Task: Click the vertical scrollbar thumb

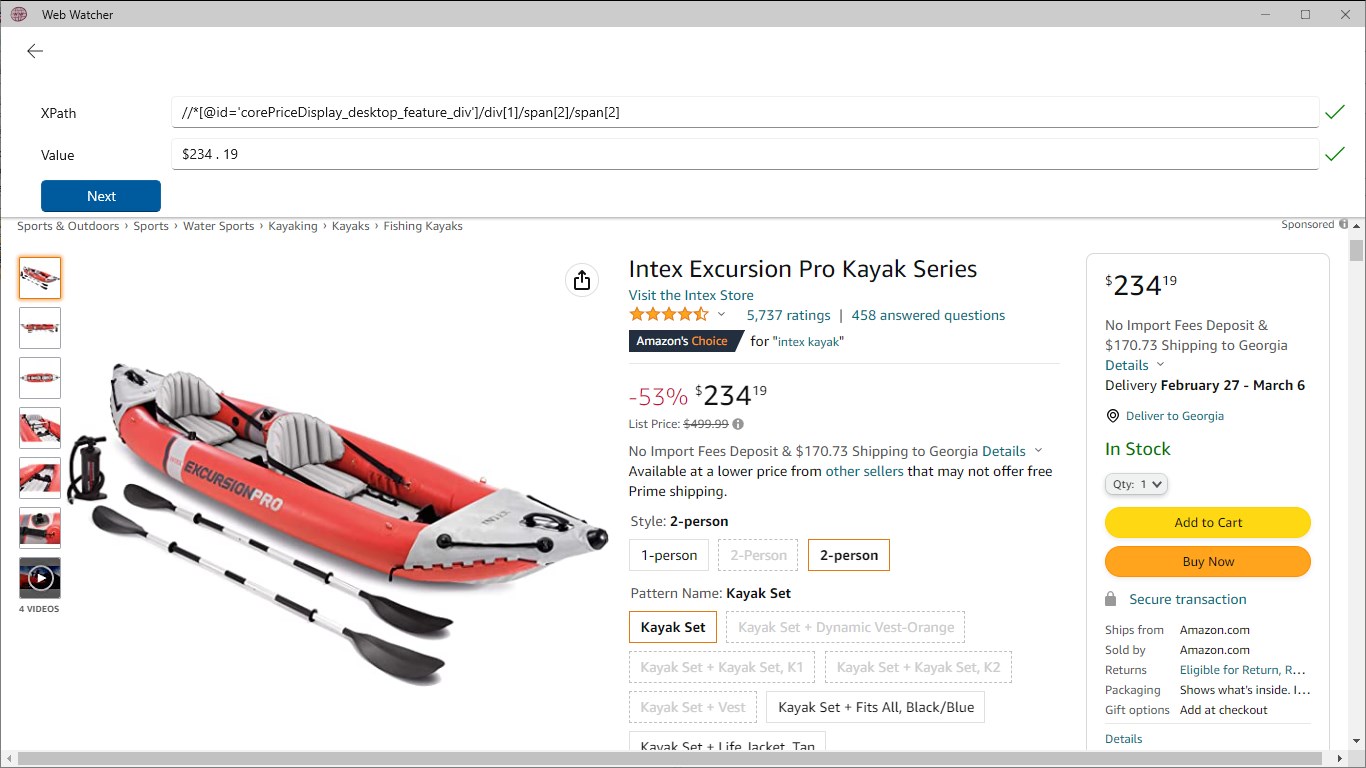Action: click(x=1356, y=249)
